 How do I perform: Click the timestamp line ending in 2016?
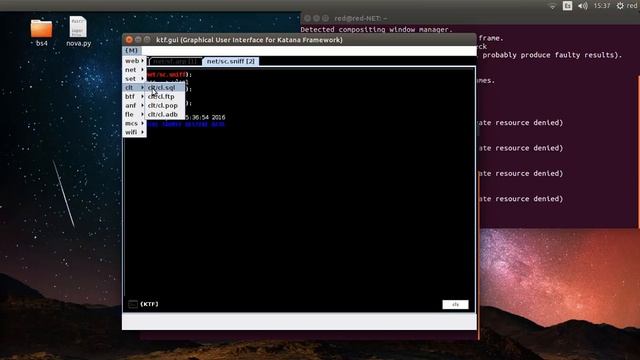point(205,117)
